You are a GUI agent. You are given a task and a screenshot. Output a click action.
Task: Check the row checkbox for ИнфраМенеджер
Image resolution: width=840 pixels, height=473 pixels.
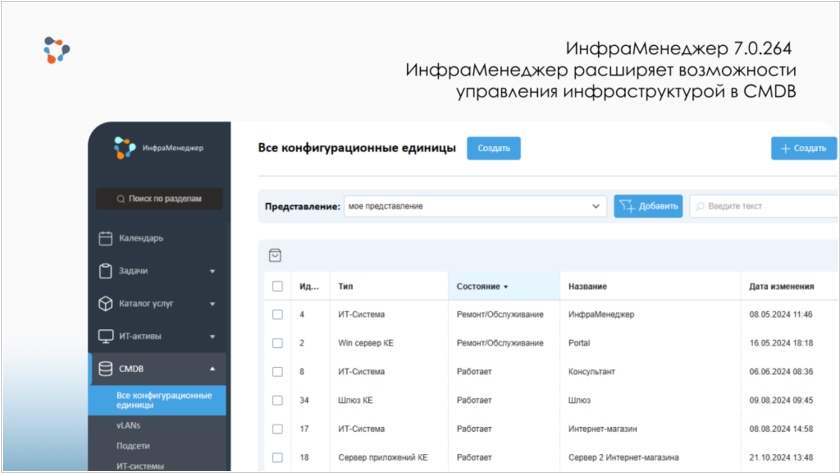click(x=278, y=314)
